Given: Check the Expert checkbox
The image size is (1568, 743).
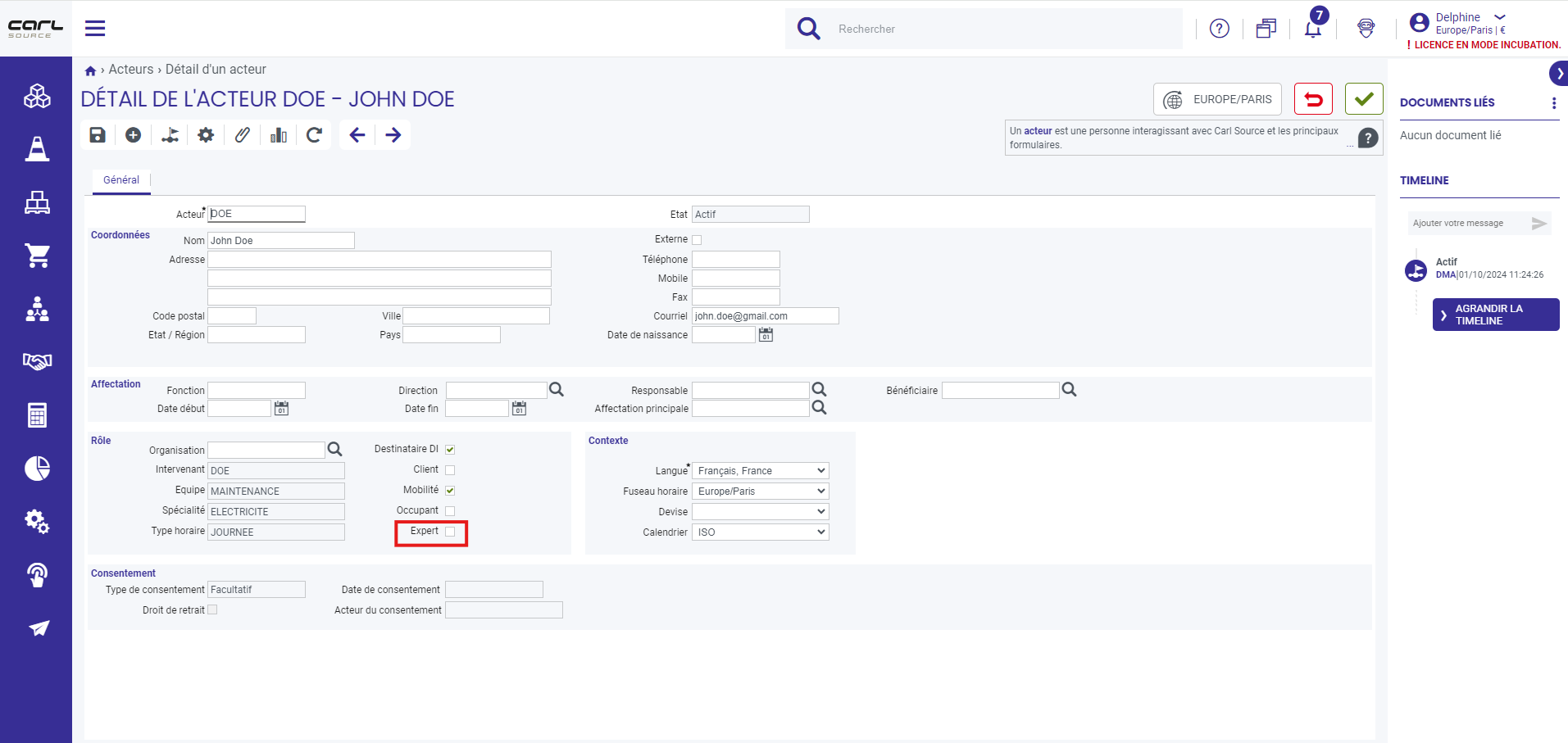Looking at the screenshot, I should coord(450,532).
